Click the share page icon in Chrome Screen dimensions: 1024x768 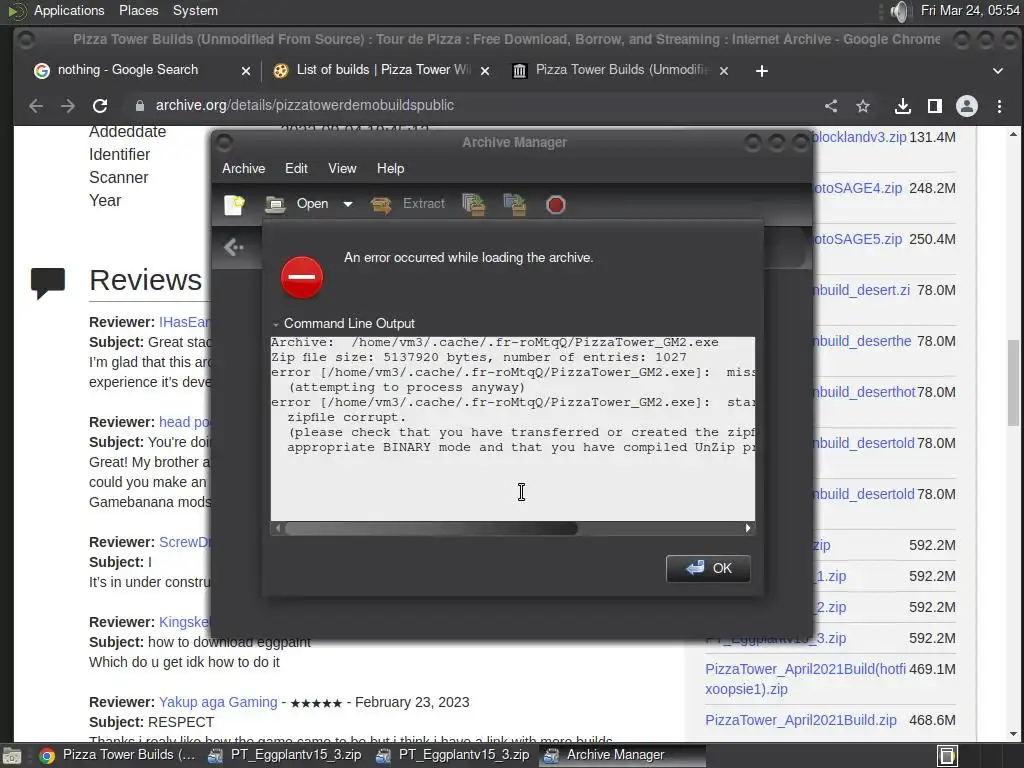pos(831,106)
